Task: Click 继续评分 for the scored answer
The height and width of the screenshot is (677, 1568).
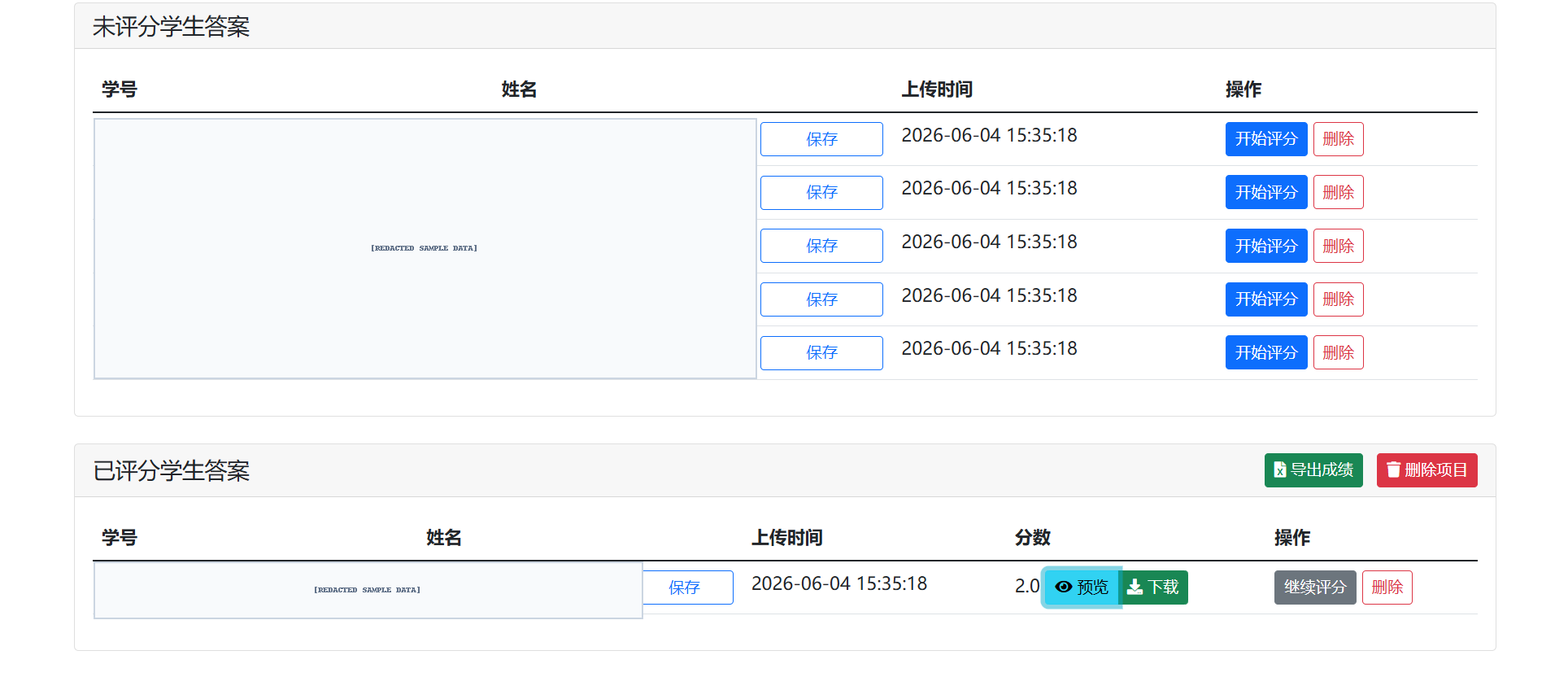Action: point(1315,587)
